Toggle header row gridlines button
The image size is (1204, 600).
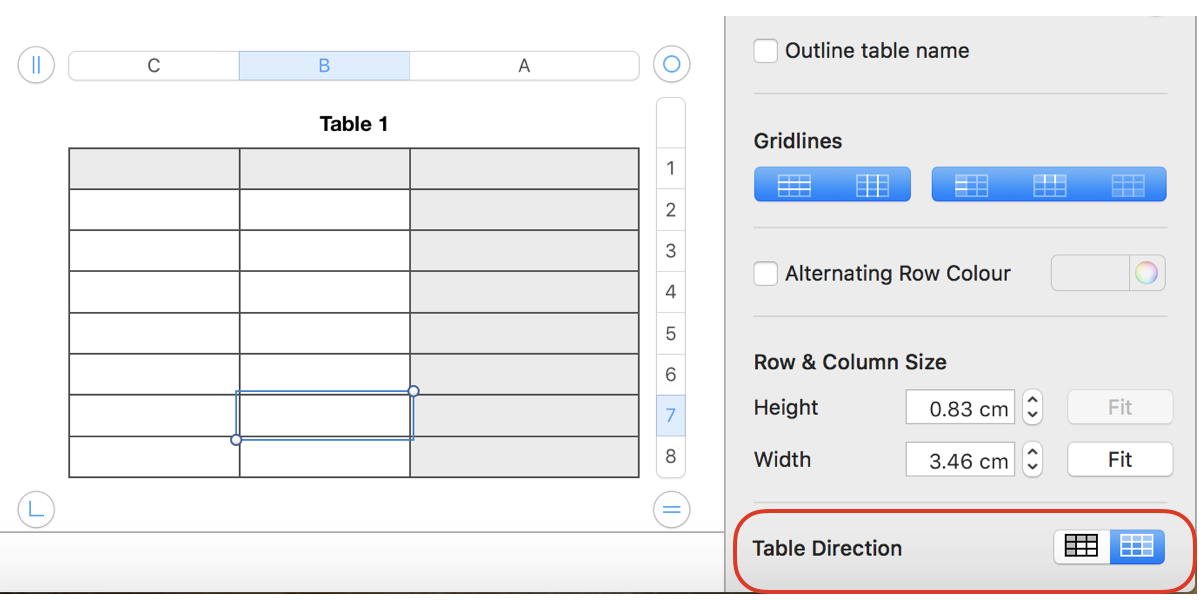1049,185
